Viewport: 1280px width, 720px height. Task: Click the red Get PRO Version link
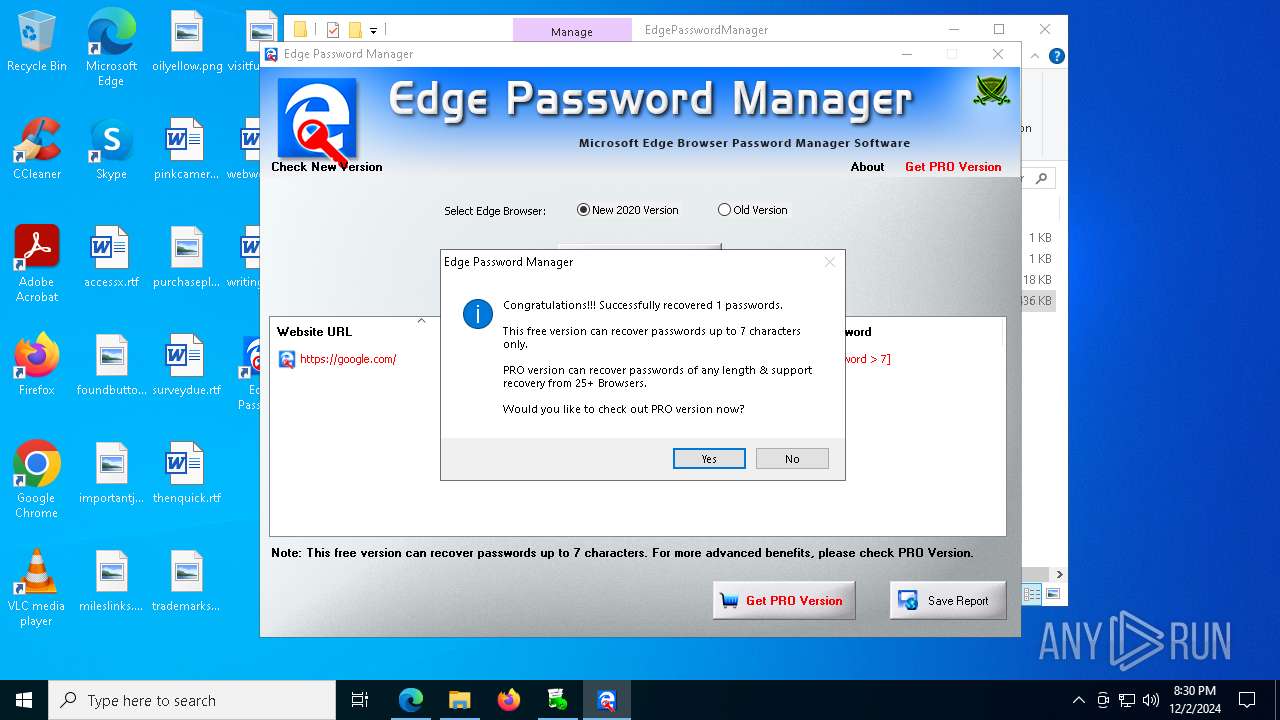[x=953, y=167]
